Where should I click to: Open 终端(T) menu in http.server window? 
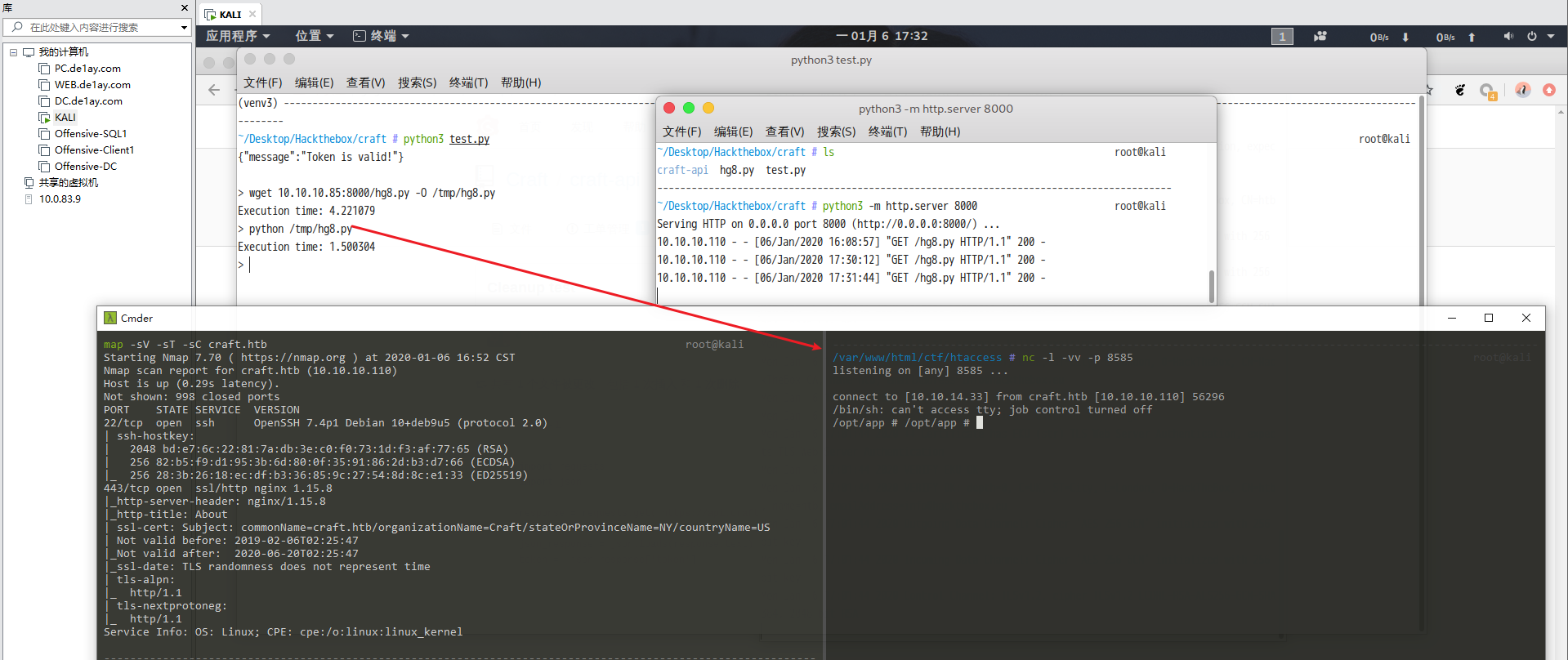(x=888, y=132)
